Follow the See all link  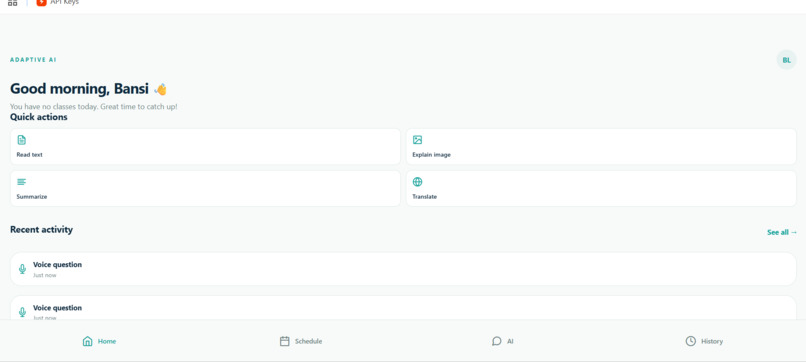point(782,232)
